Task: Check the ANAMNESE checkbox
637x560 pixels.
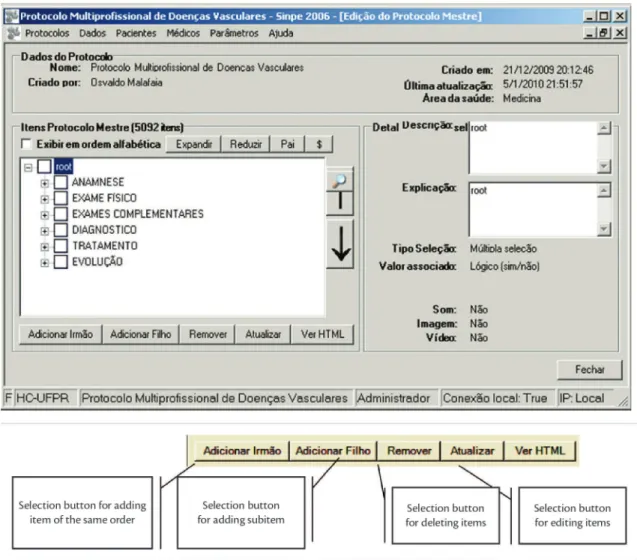Action: (61, 182)
